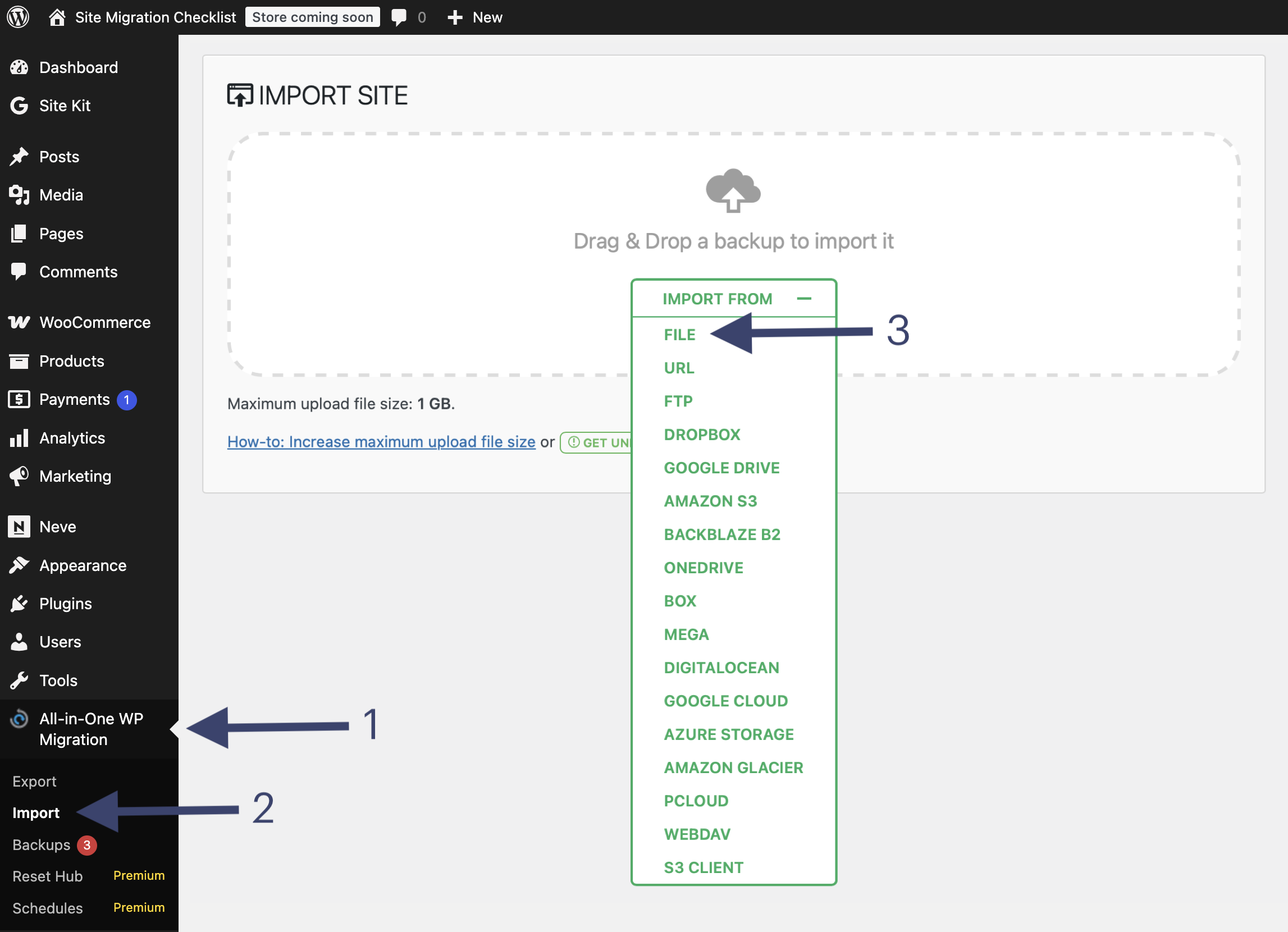Image resolution: width=1288 pixels, height=932 pixels.
Task: Click the cloud upload icon
Action: (x=733, y=191)
